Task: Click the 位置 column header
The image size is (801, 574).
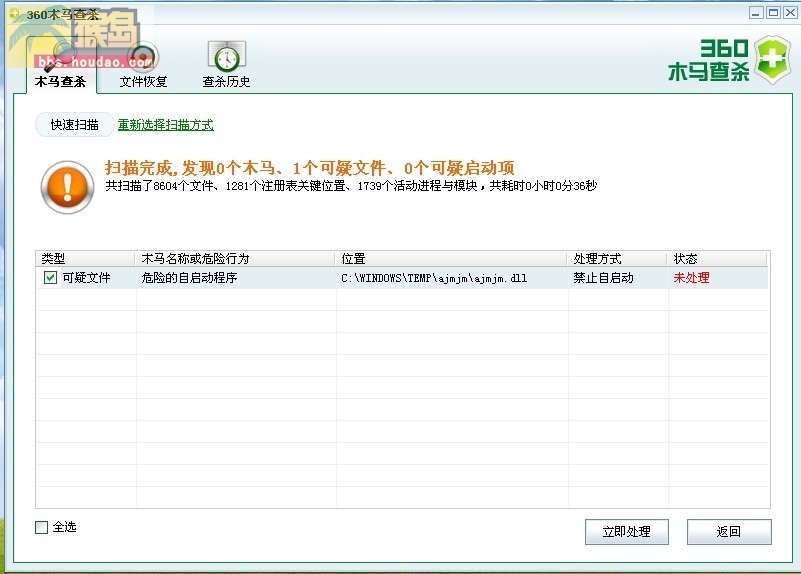Action: click(451, 258)
